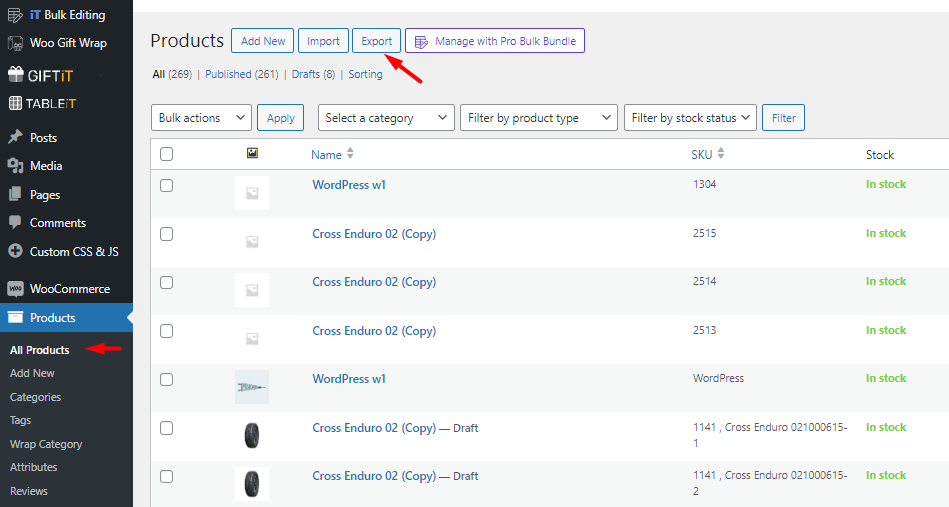Viewport: 949px width, 507px height.
Task: Click the Filter button
Action: [783, 117]
